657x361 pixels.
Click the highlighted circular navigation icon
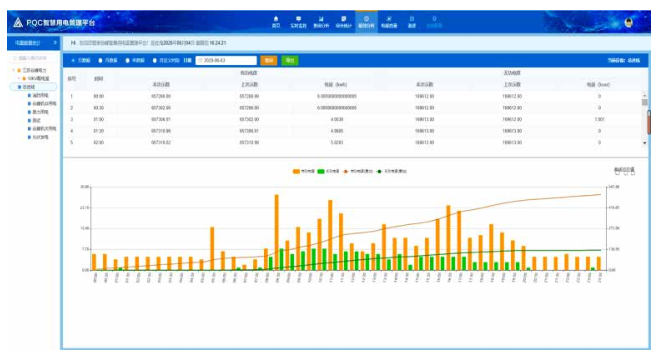(x=366, y=19)
